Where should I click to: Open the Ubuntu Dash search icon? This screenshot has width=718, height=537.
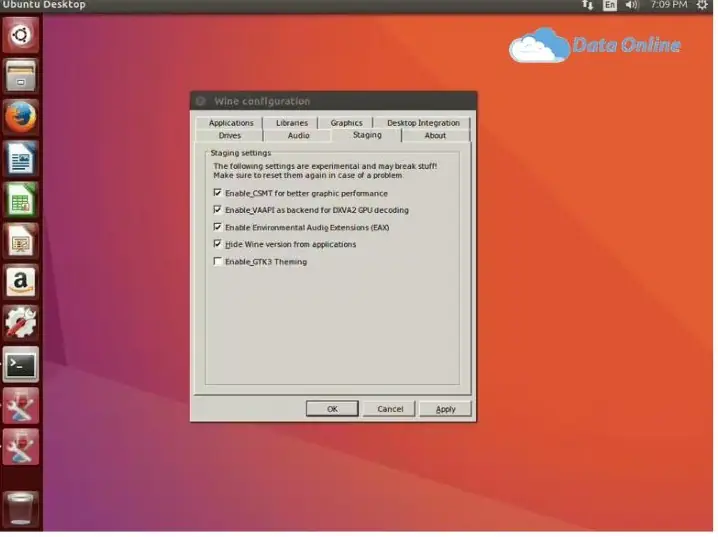[21, 35]
